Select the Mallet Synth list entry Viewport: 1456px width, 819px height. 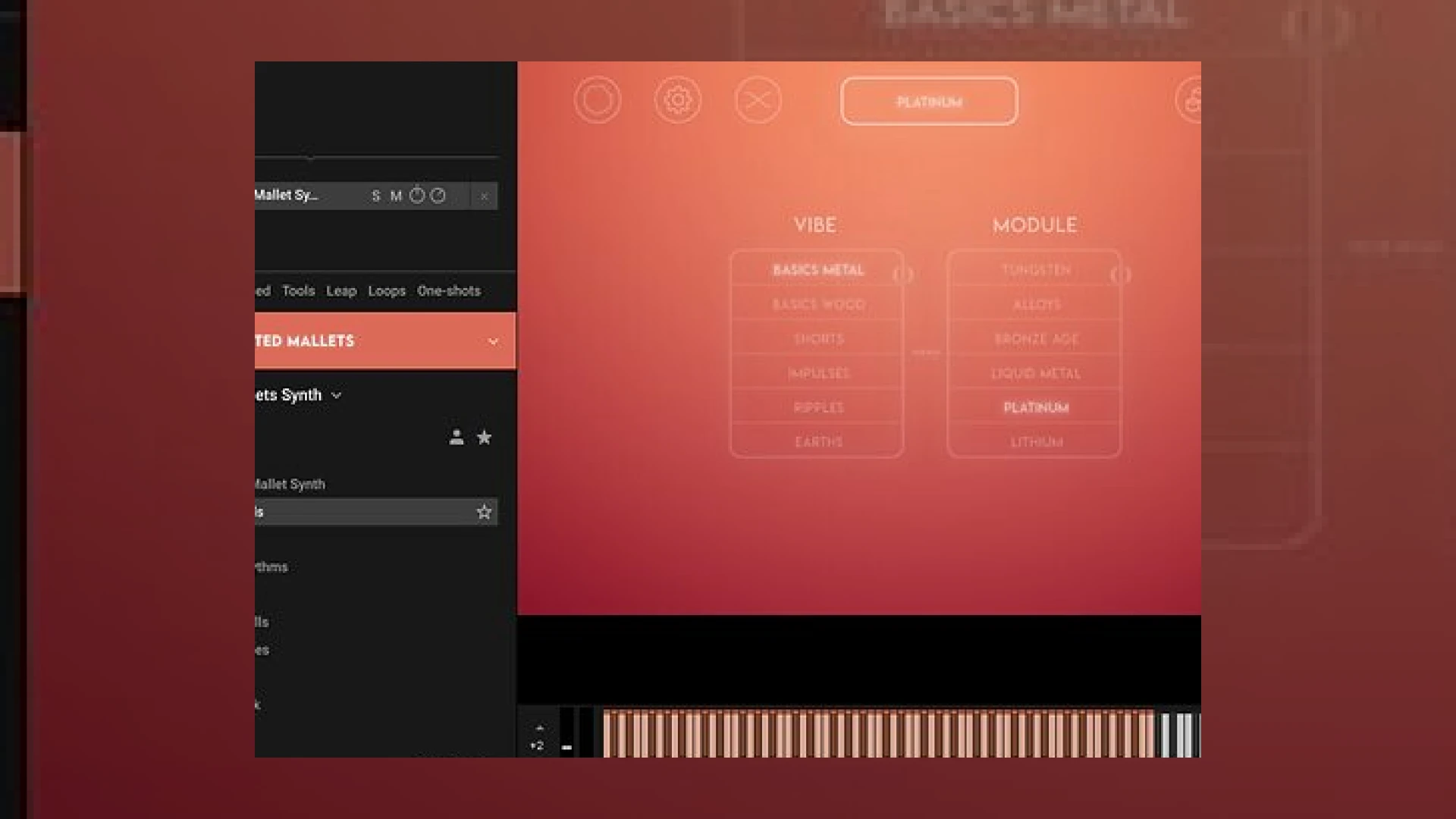pos(288,484)
